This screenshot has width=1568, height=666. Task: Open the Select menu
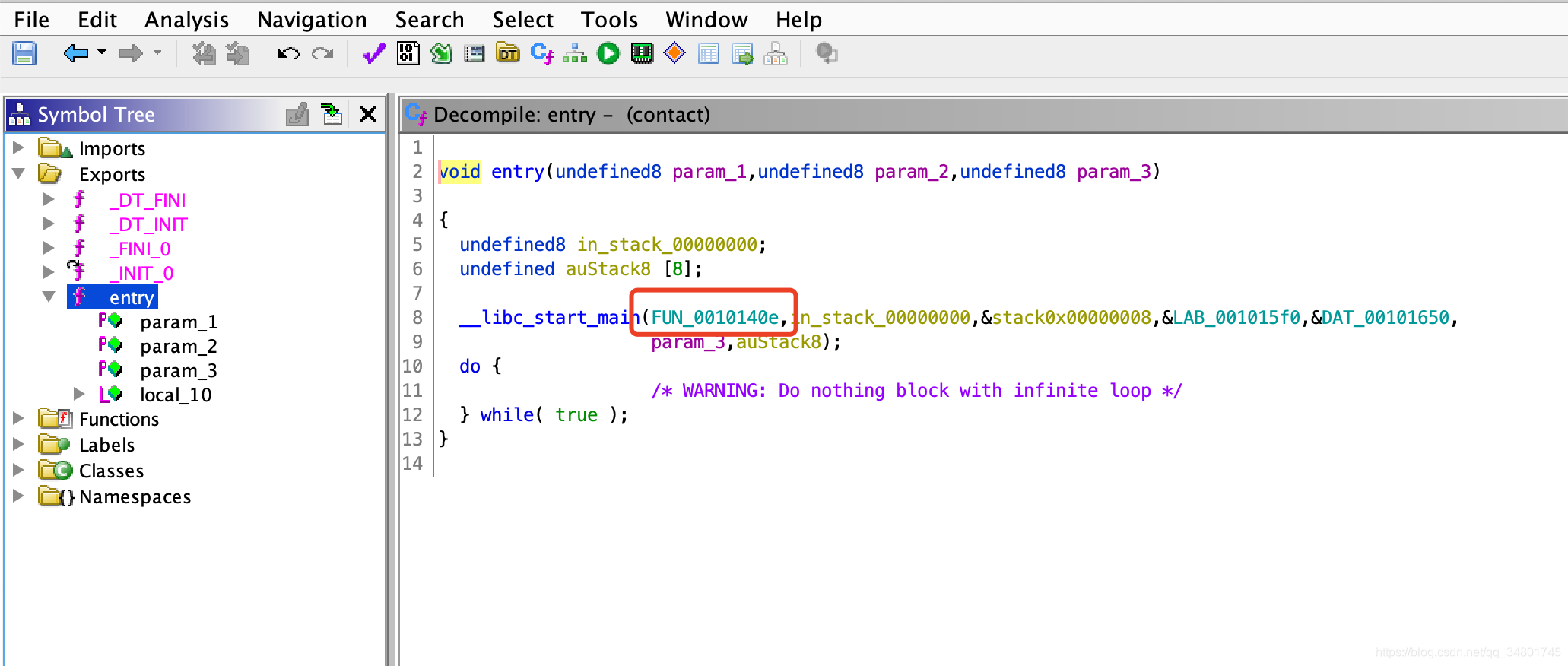point(523,20)
